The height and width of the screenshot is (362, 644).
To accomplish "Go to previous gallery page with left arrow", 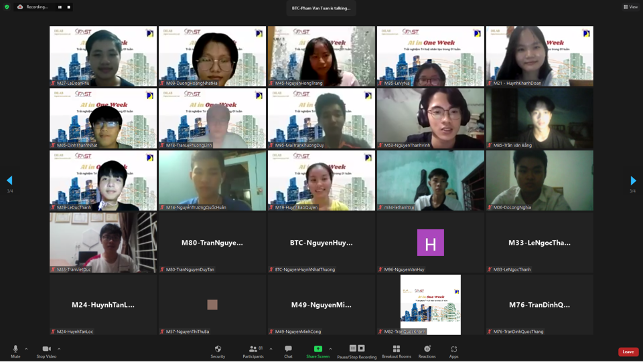I will [x=10, y=180].
